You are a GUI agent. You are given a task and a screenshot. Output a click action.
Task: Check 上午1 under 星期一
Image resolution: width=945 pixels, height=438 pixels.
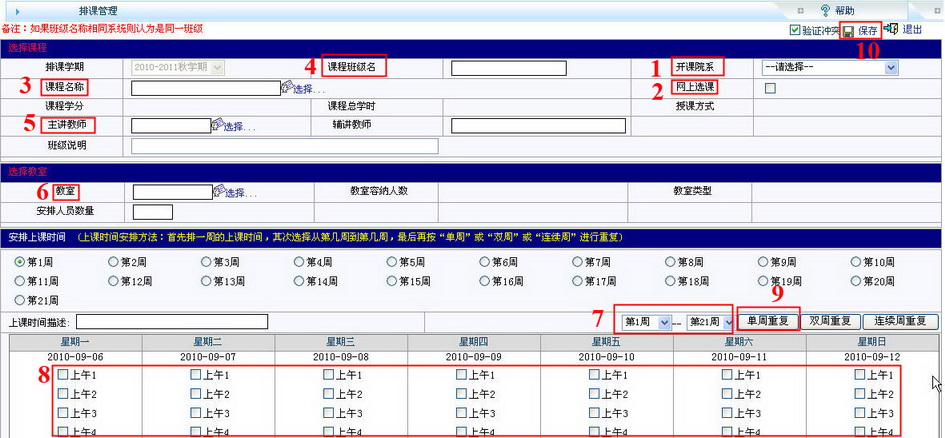[63, 375]
